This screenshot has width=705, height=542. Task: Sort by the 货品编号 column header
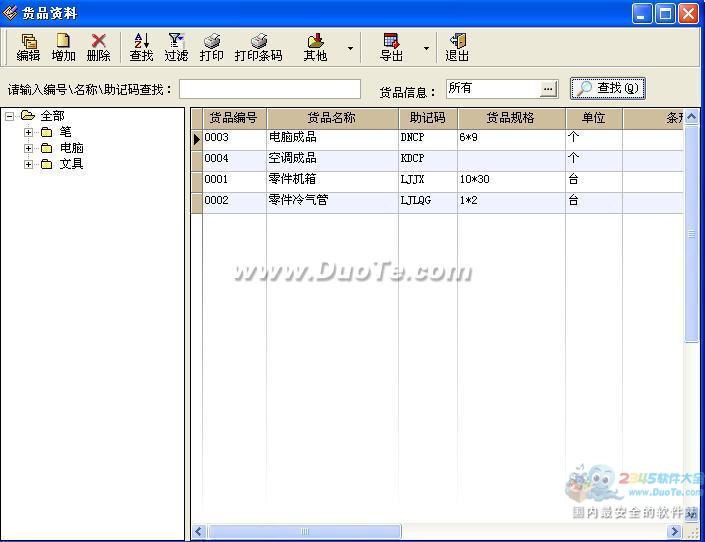pyautogui.click(x=234, y=118)
